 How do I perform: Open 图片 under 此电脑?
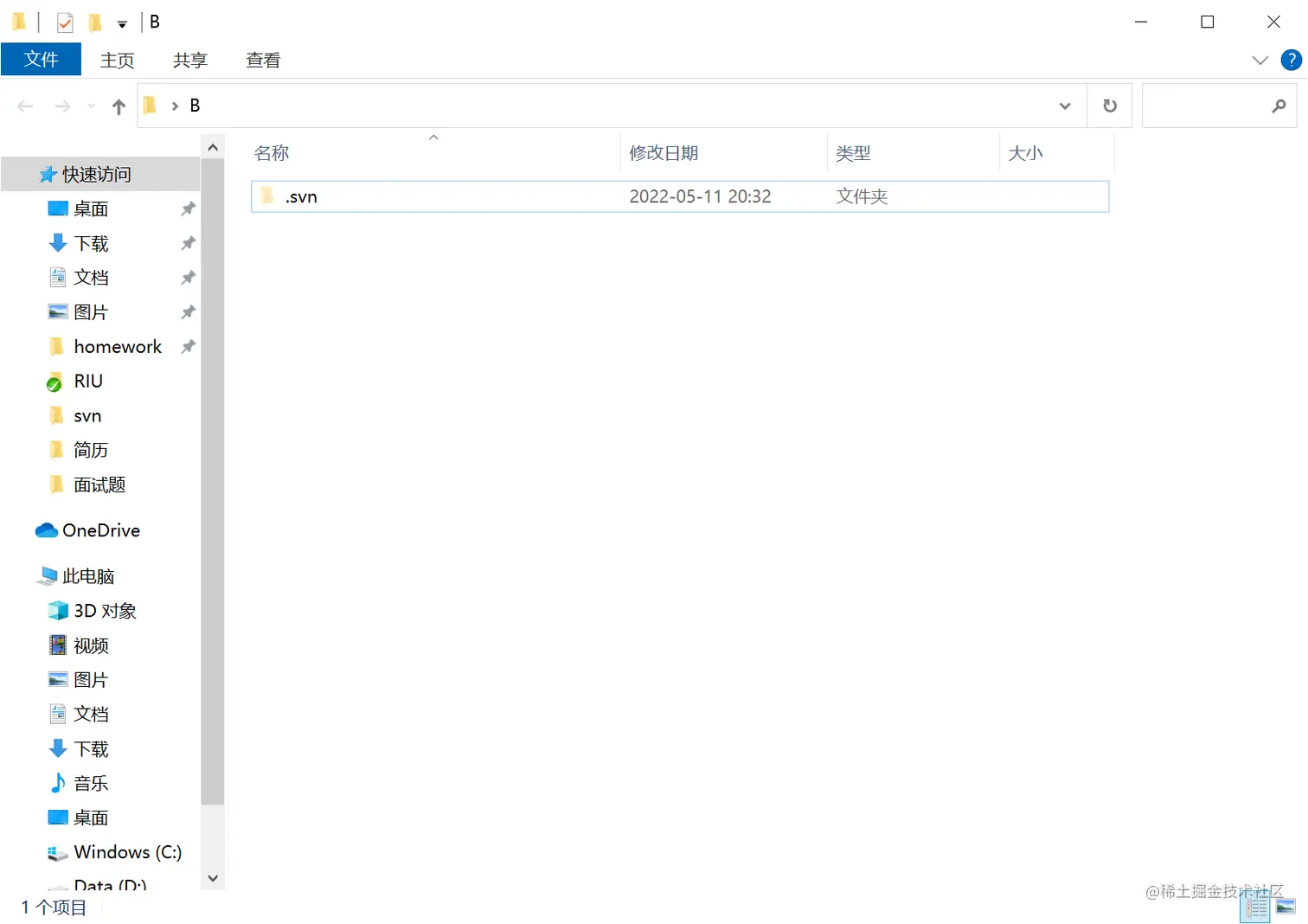click(91, 680)
